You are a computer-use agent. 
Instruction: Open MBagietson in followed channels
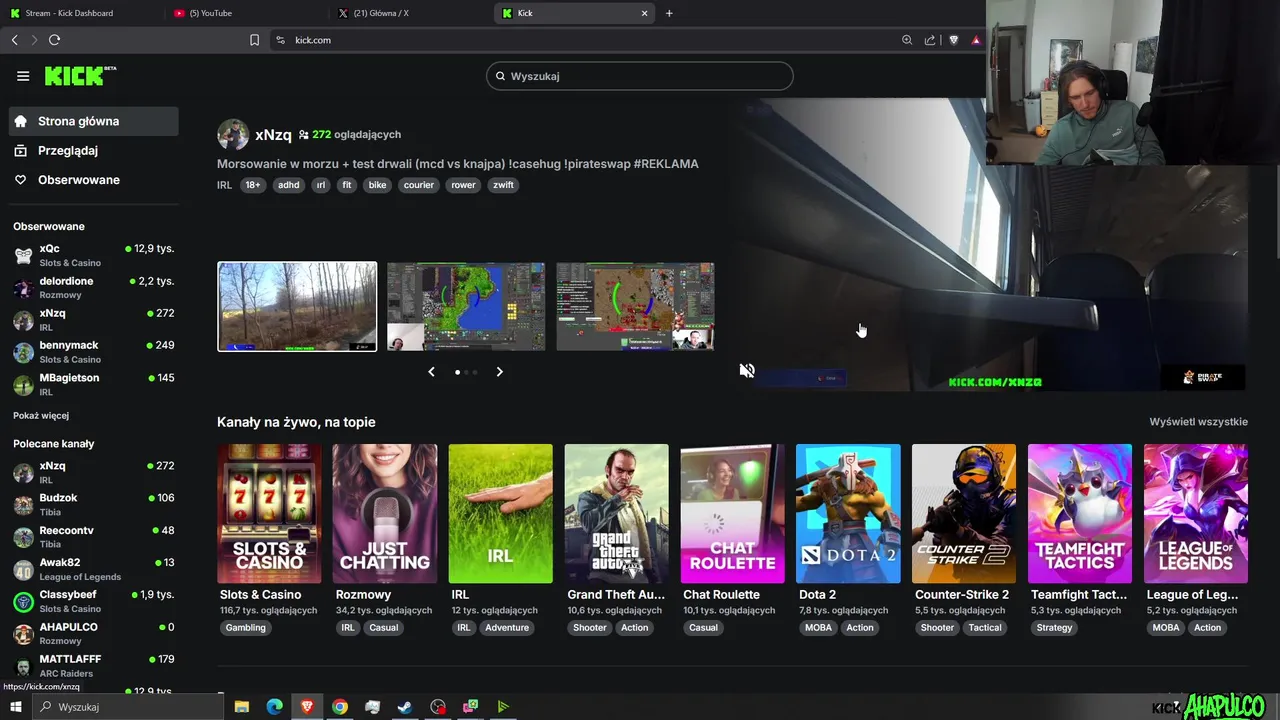[94, 384]
